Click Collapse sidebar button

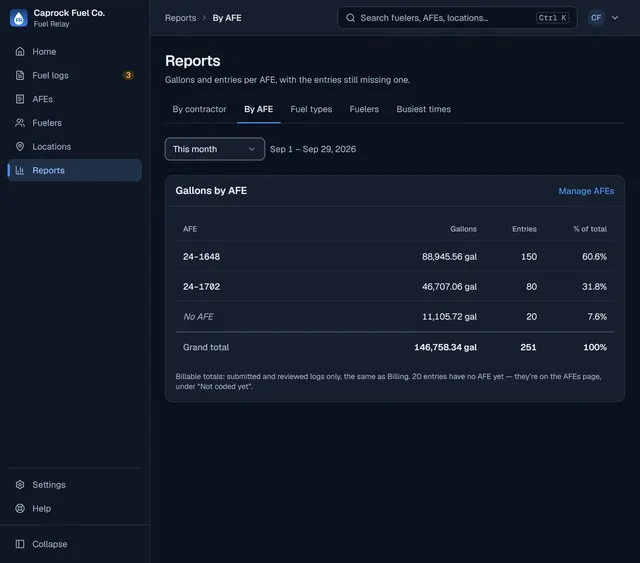[x=74, y=544]
